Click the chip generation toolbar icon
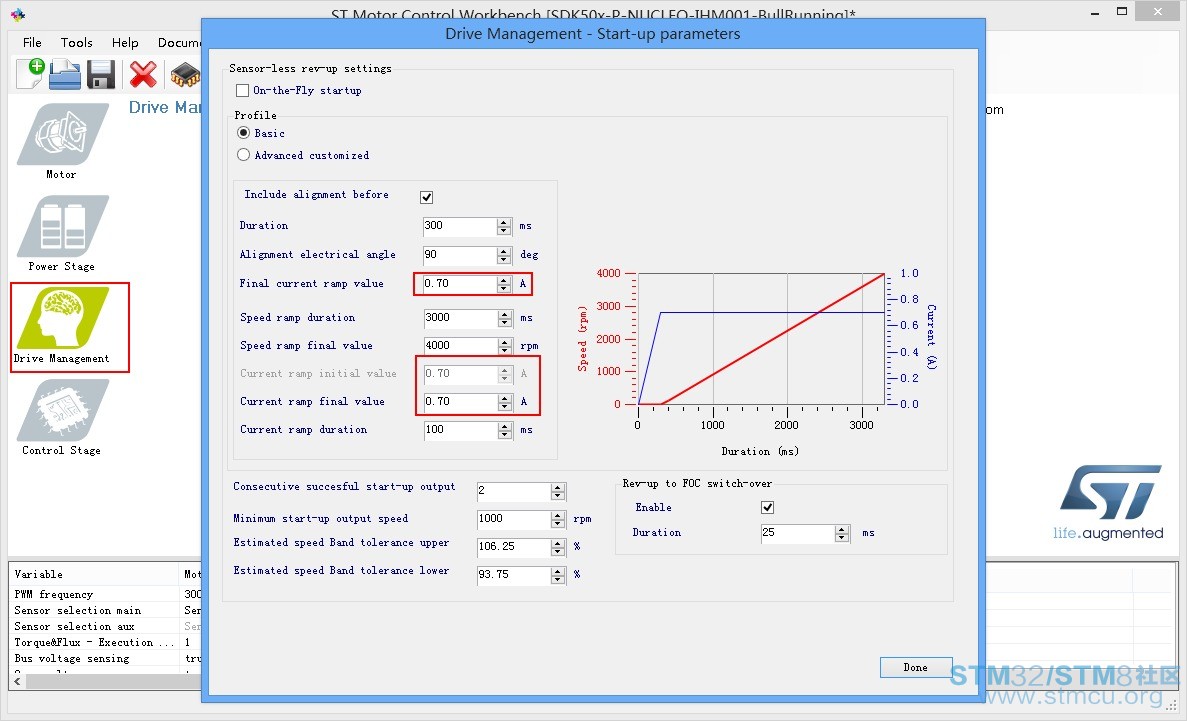The image size is (1187, 721). pyautogui.click(x=185, y=75)
